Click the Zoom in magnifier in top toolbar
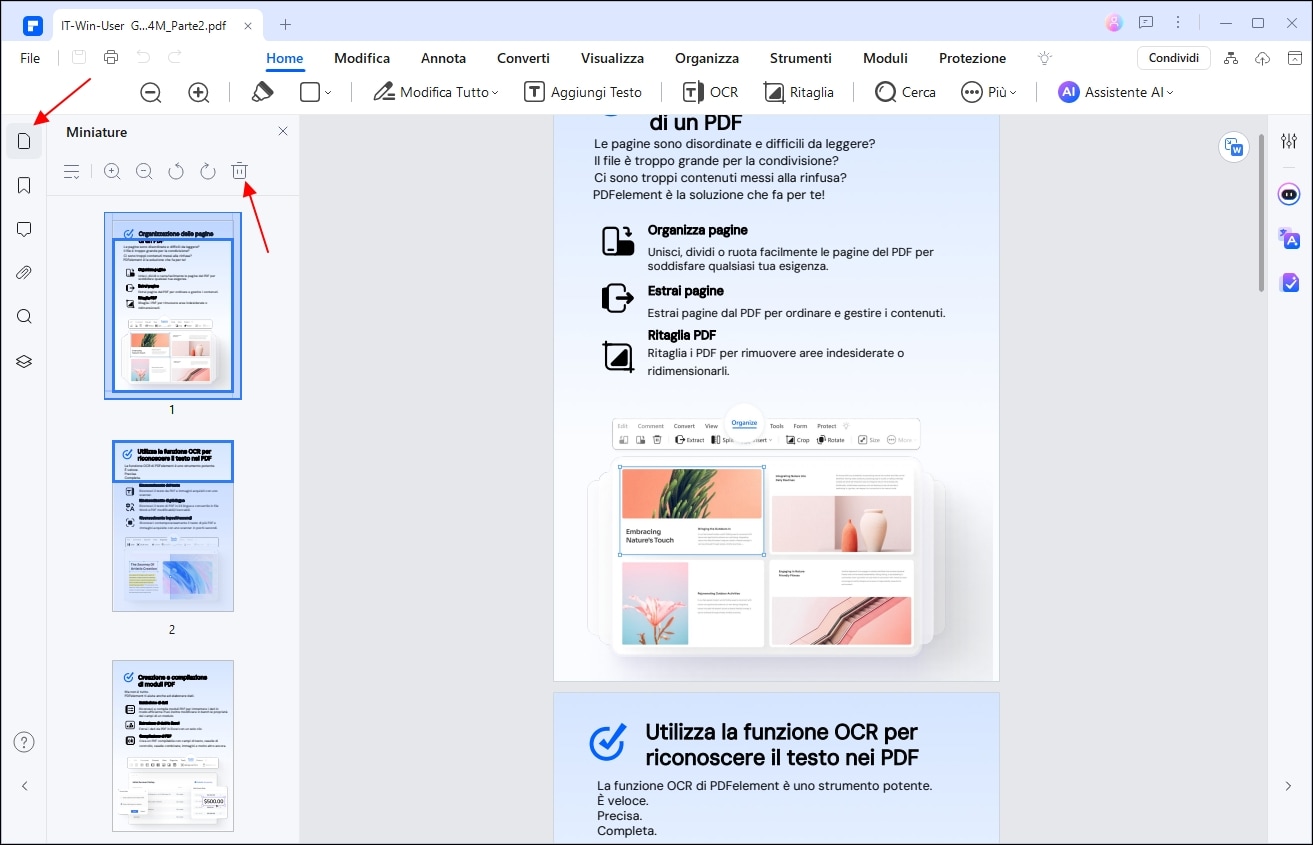The width and height of the screenshot is (1313, 845). [x=199, y=92]
